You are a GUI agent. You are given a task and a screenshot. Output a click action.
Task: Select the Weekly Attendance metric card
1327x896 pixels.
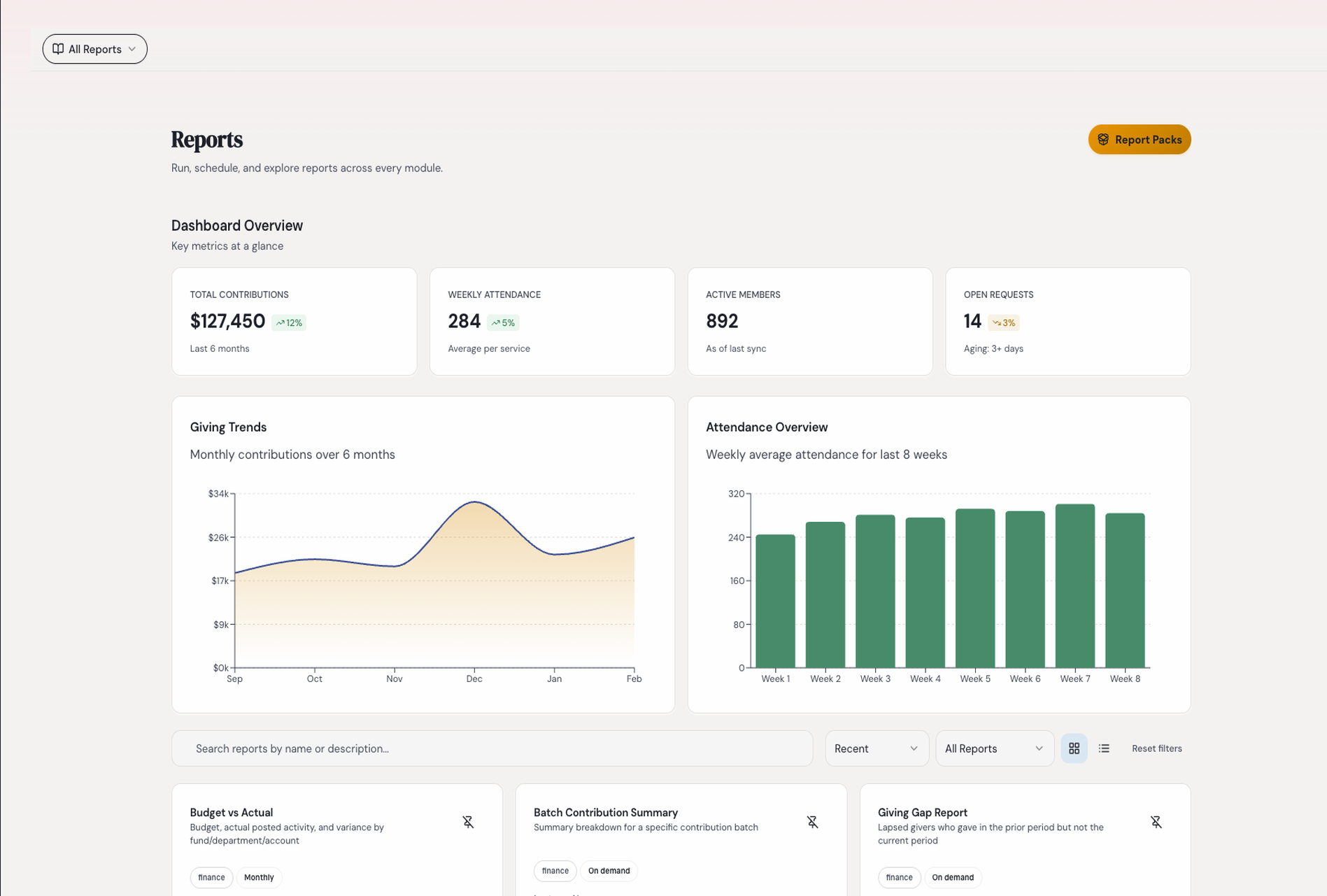click(552, 322)
